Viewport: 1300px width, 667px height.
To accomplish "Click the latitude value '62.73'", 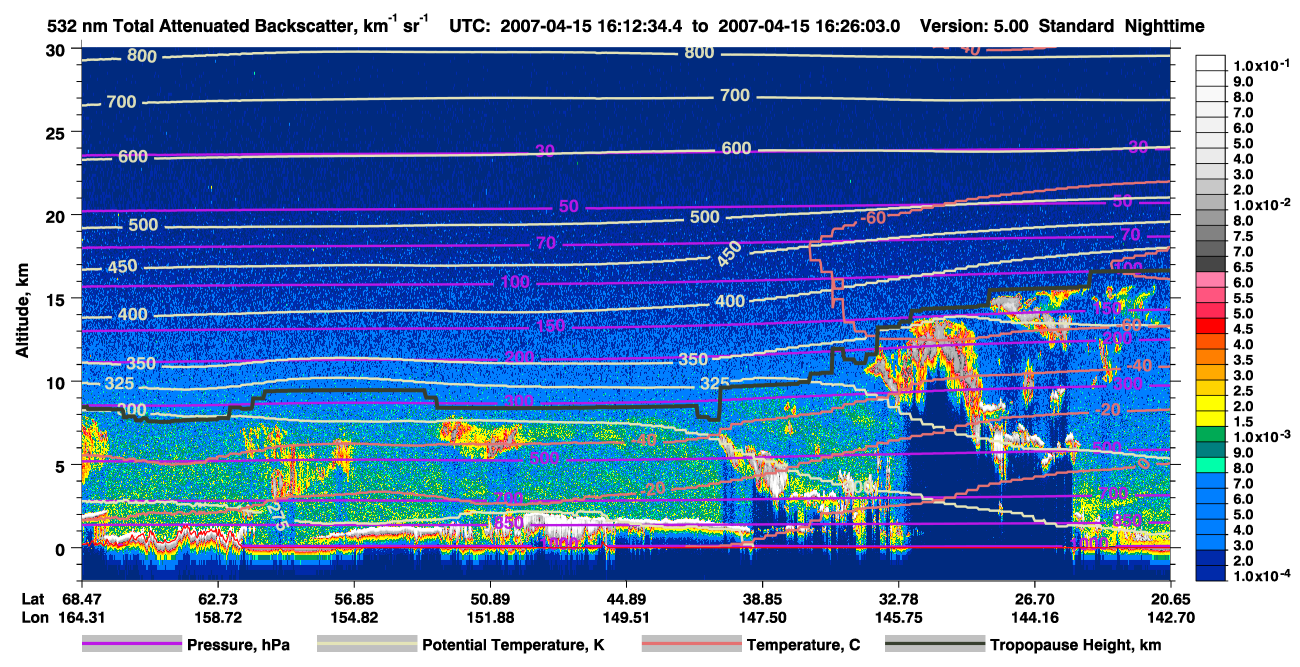I will point(217,598).
